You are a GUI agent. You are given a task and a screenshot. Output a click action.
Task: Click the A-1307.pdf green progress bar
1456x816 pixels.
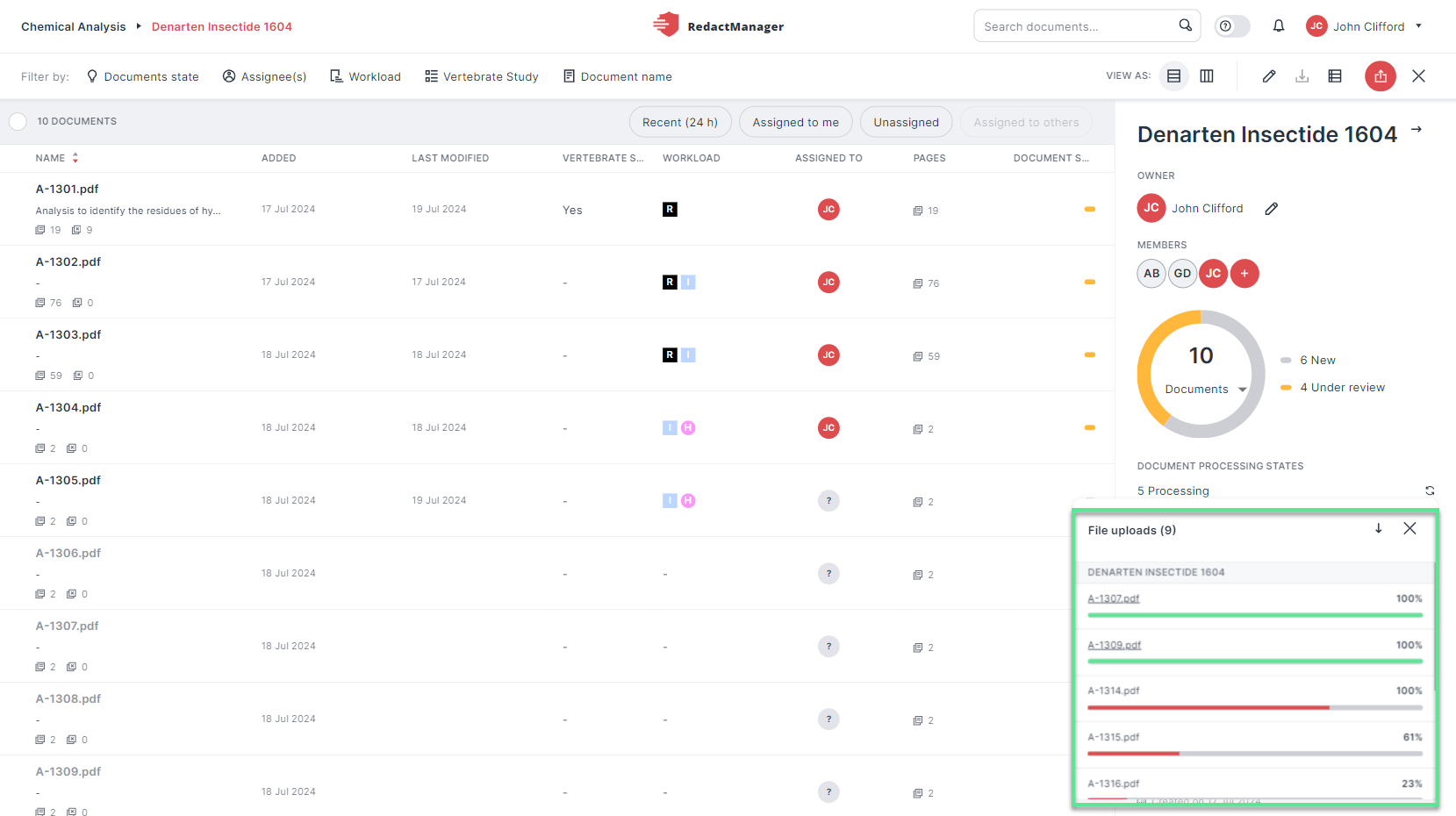coord(1255,615)
